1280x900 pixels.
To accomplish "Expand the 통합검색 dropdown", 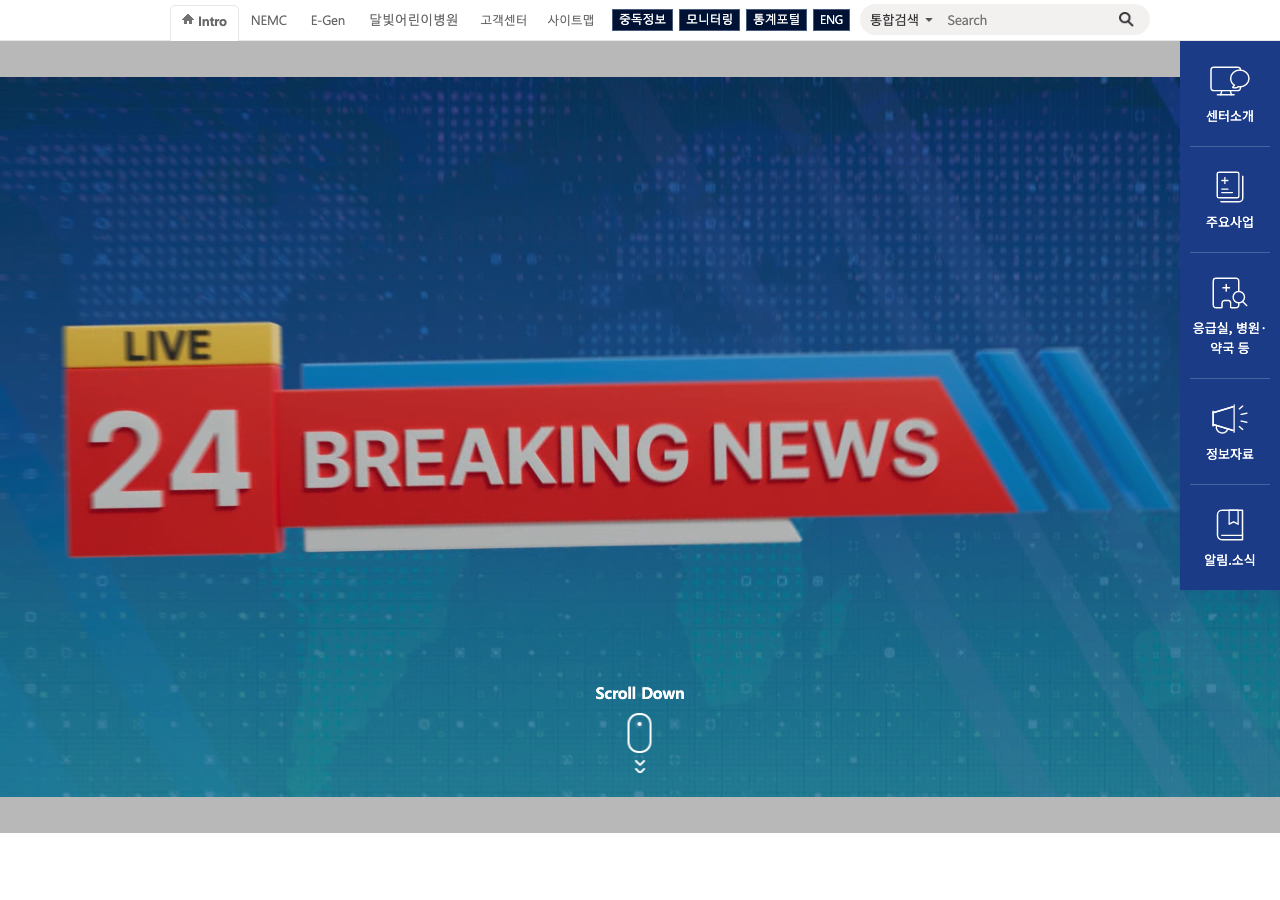I will (901, 19).
